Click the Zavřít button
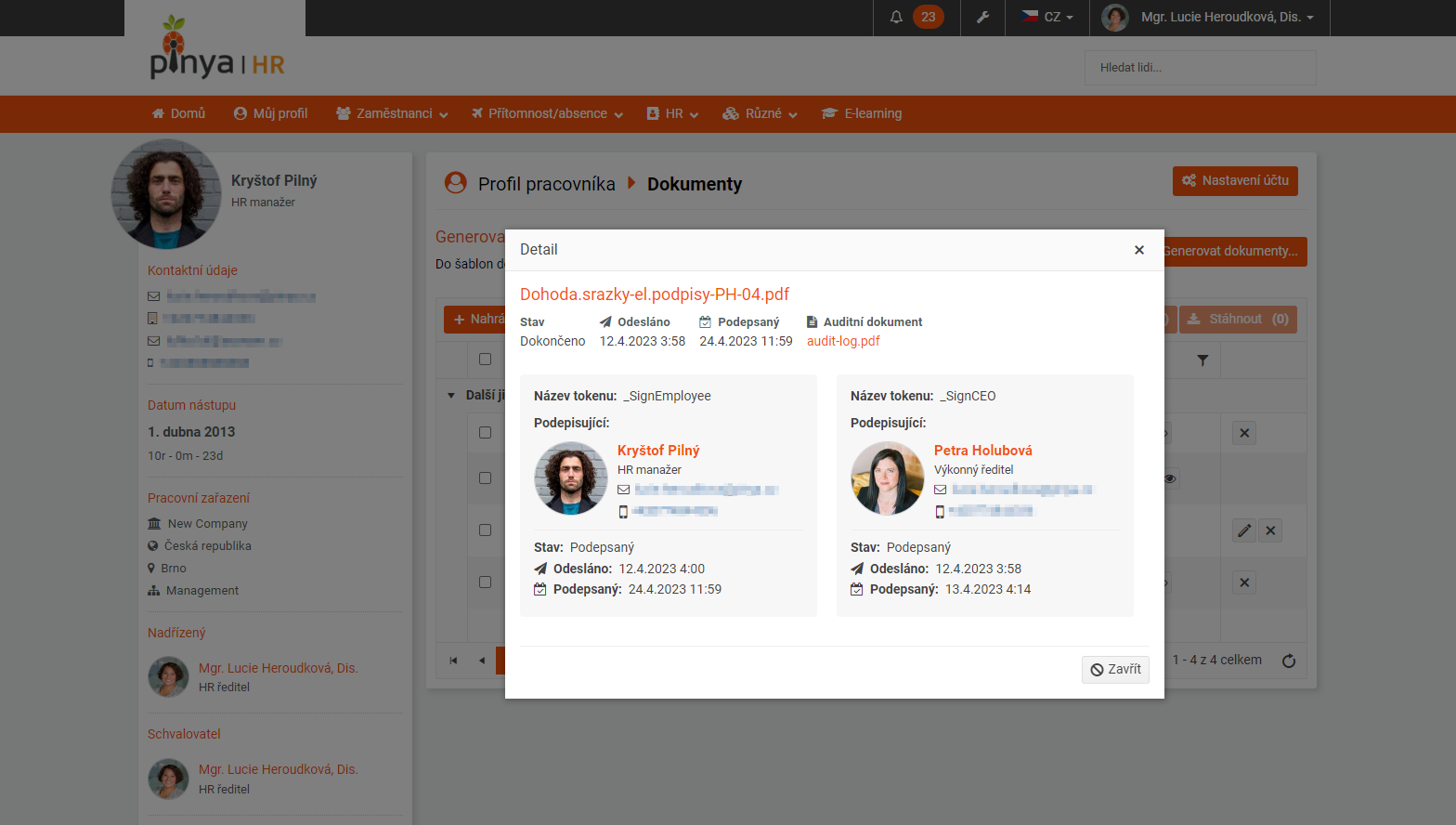The image size is (1456, 825). (1115, 670)
